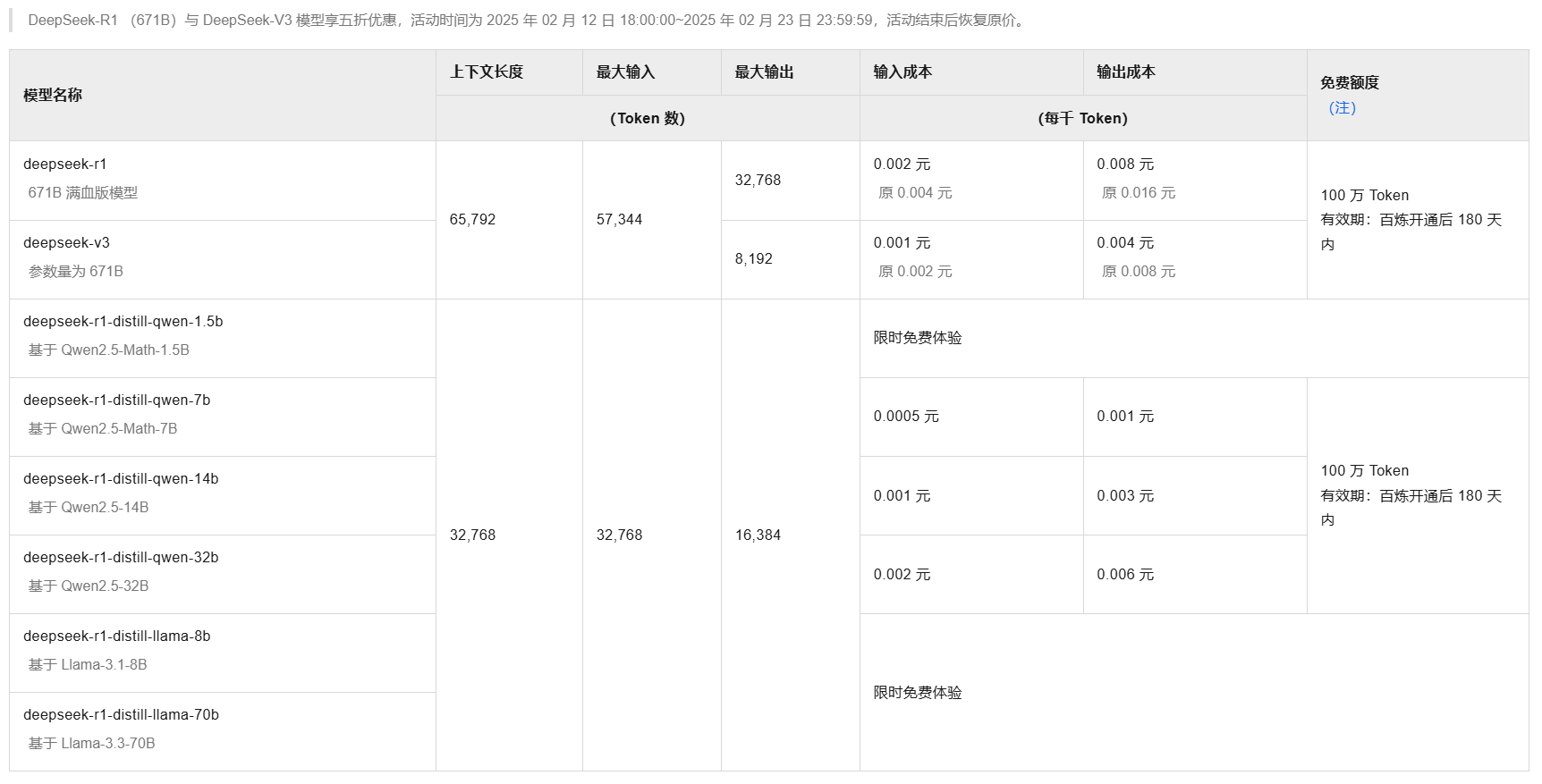1542x784 pixels.
Task: Click 100 万 Token quota for qwen distill models
Action: 1365,470
